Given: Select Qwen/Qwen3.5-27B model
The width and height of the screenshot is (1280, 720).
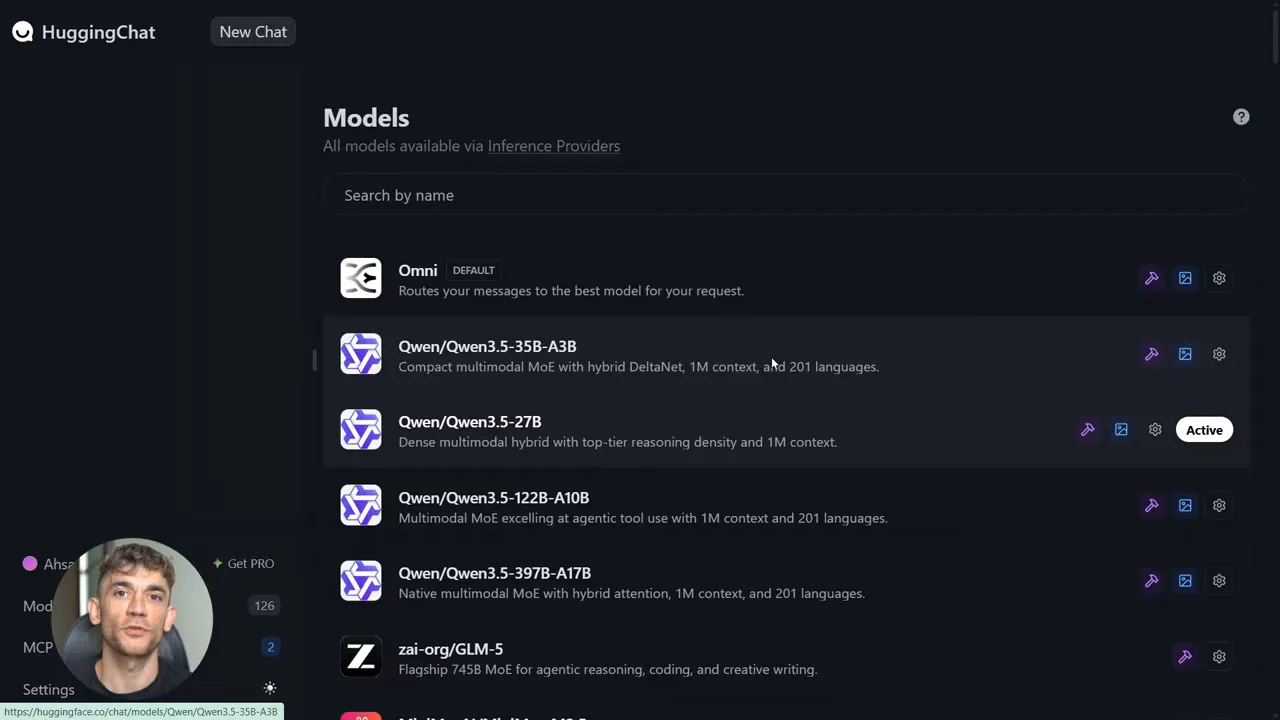Looking at the screenshot, I should coord(470,422).
